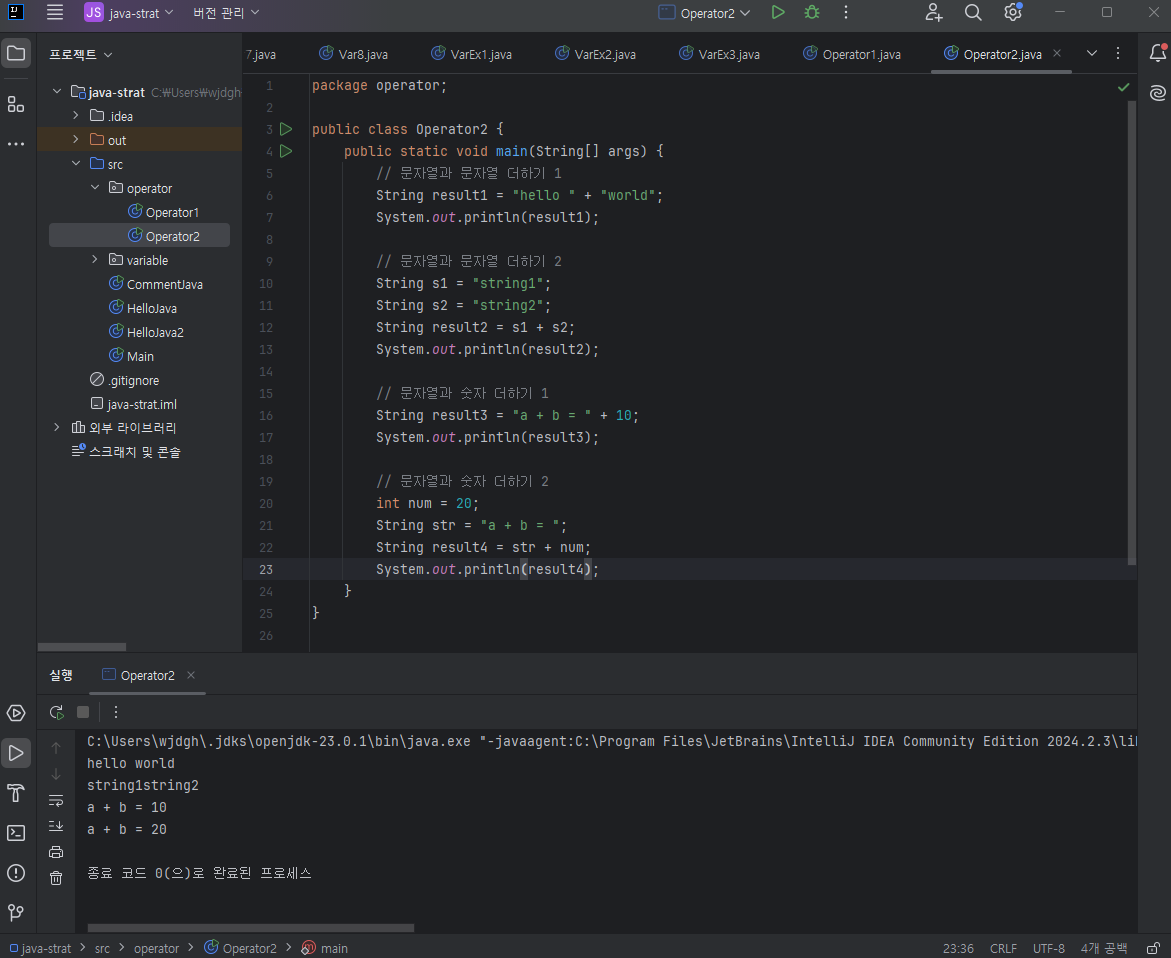
Task: Open the Structure tool window icon
Action: click(16, 104)
